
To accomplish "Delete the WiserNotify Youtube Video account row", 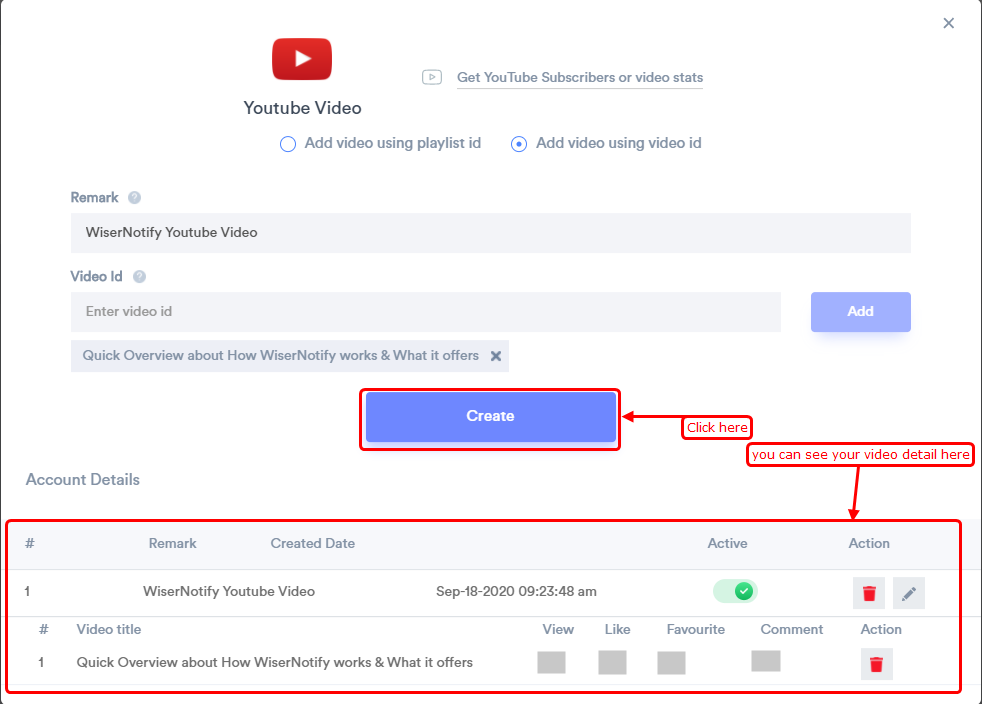I will 869,593.
